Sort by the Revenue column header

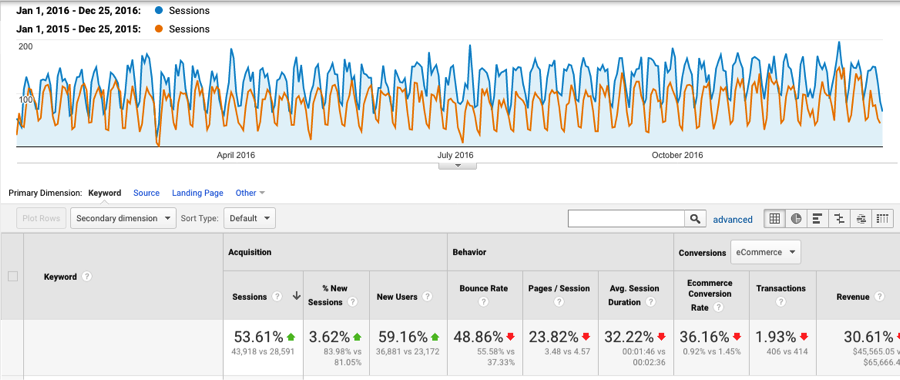852,297
